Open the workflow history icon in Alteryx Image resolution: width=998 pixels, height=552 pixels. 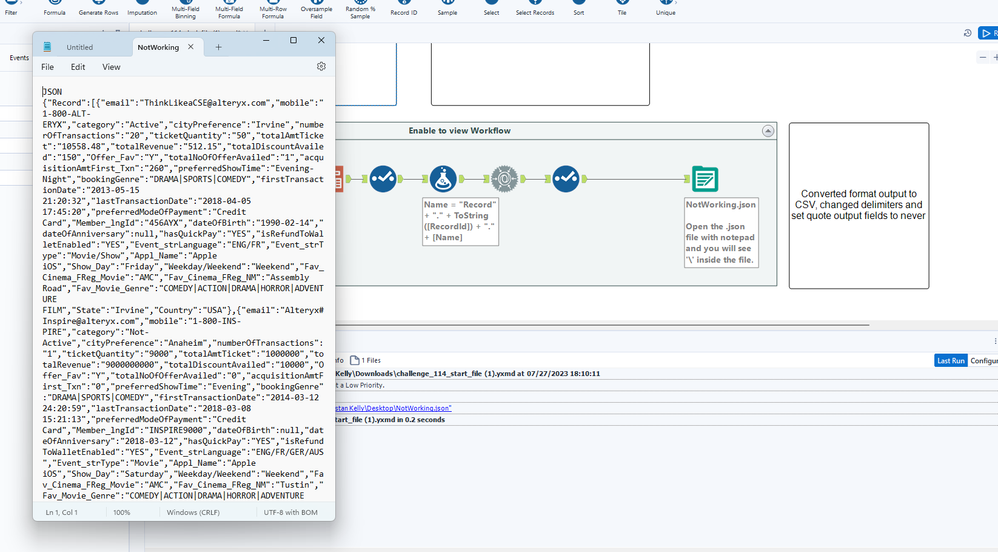point(967,33)
